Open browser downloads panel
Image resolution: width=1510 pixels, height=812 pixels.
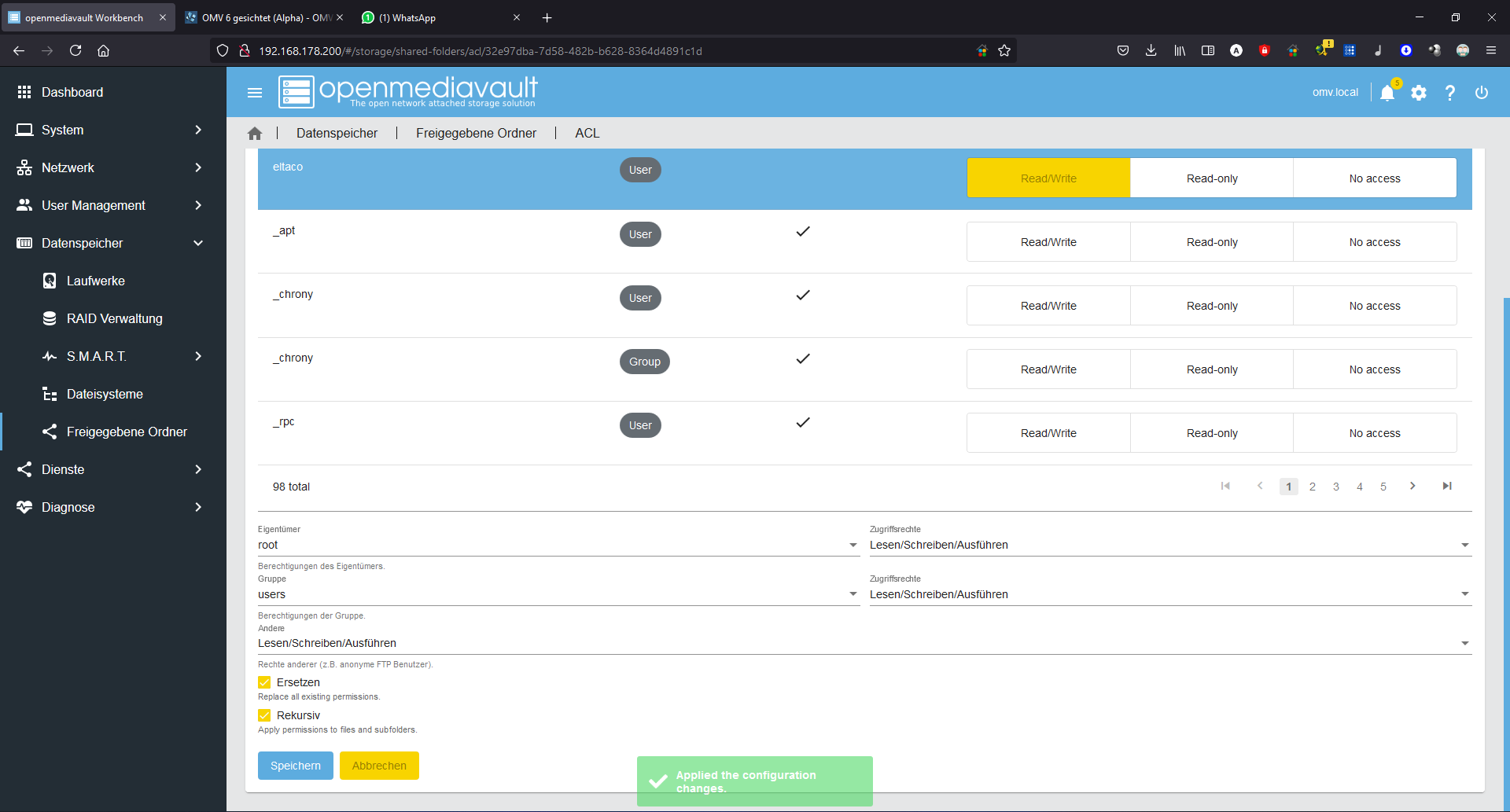tap(1151, 50)
